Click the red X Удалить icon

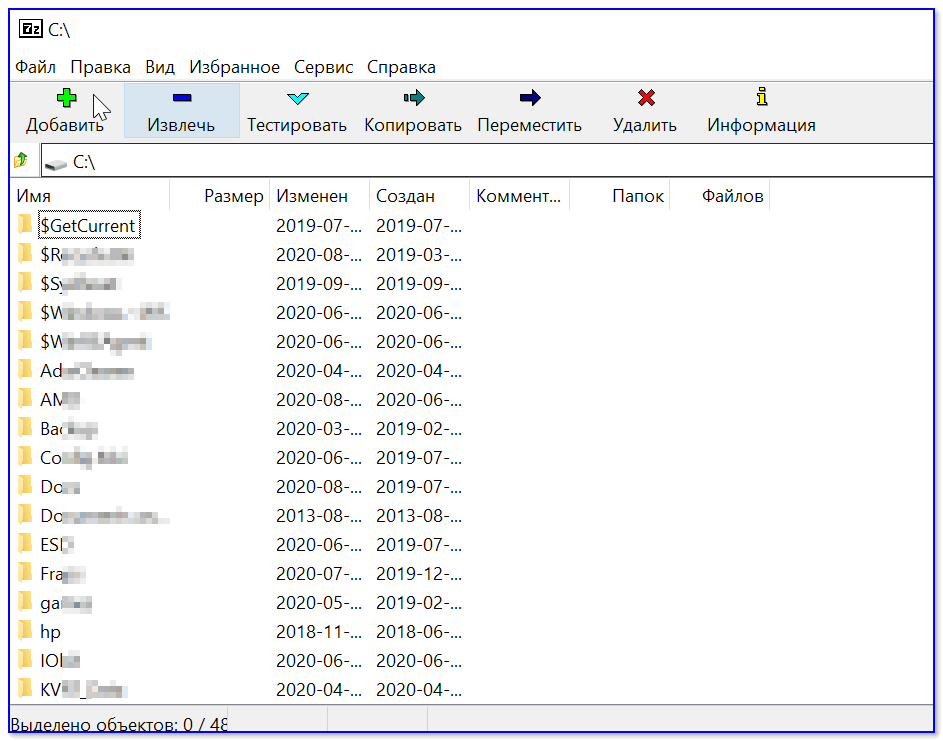tap(645, 98)
